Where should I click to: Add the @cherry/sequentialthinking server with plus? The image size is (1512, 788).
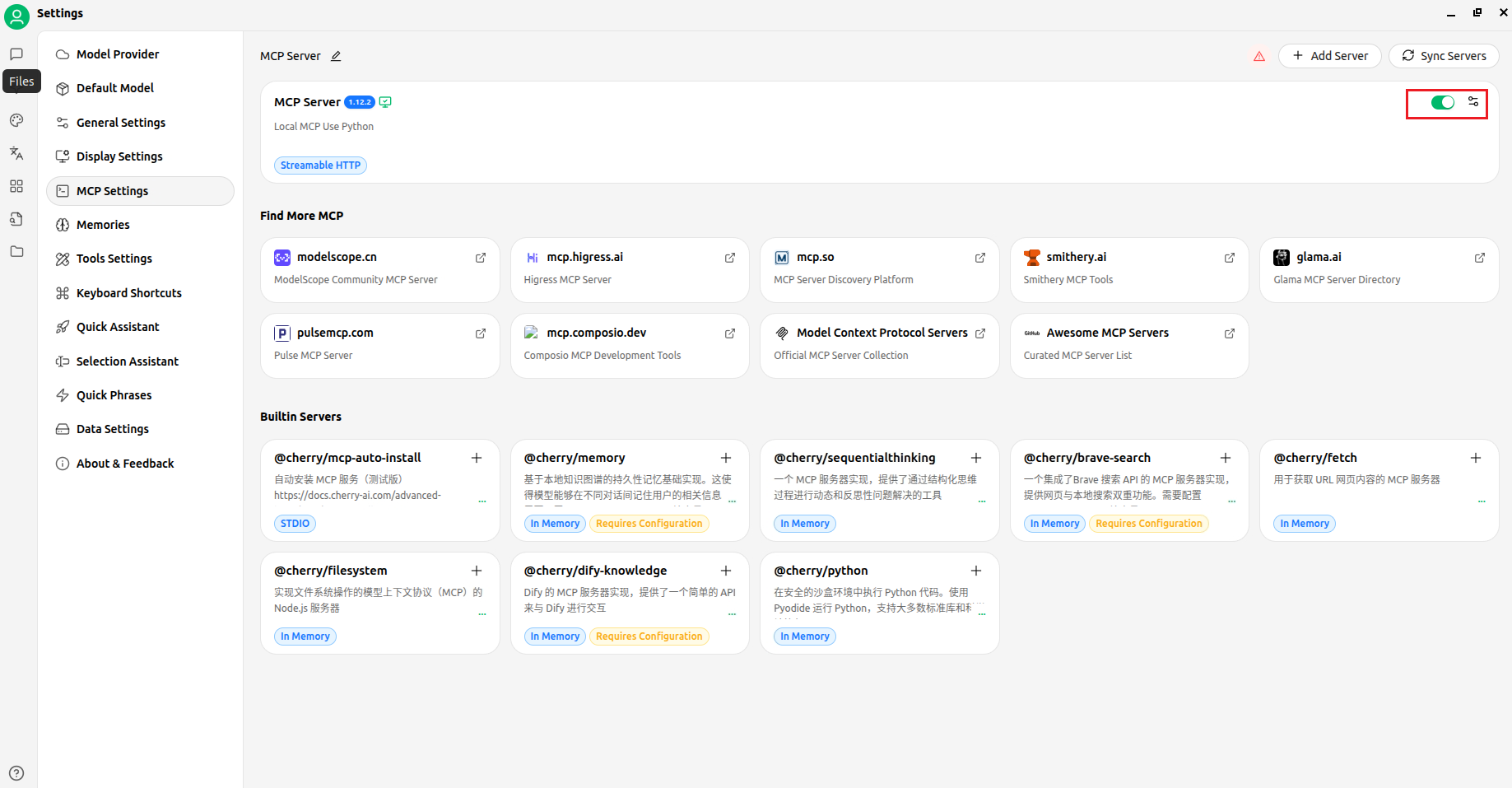click(976, 458)
